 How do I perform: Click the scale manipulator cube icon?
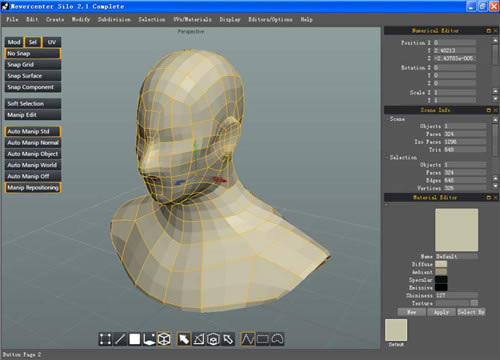pyautogui.click(x=213, y=339)
